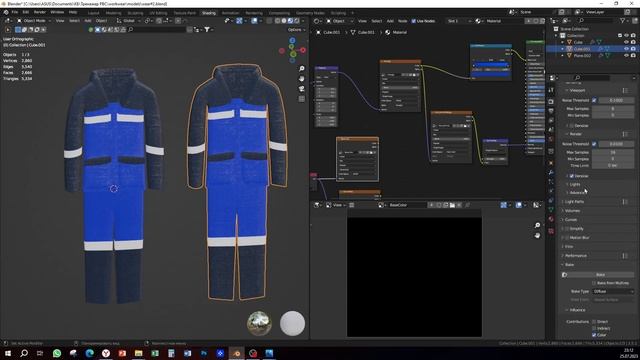Image resolution: width=640 pixels, height=360 pixels.
Task: Open the Texture properties checker tab icon
Action: [551, 231]
